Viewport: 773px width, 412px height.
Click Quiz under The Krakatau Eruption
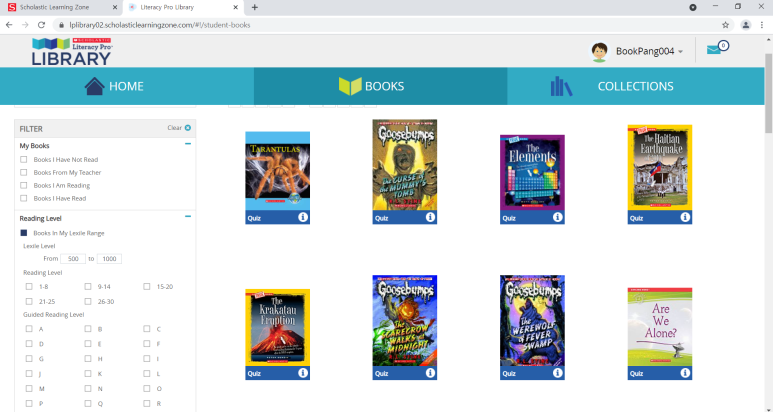(x=254, y=374)
